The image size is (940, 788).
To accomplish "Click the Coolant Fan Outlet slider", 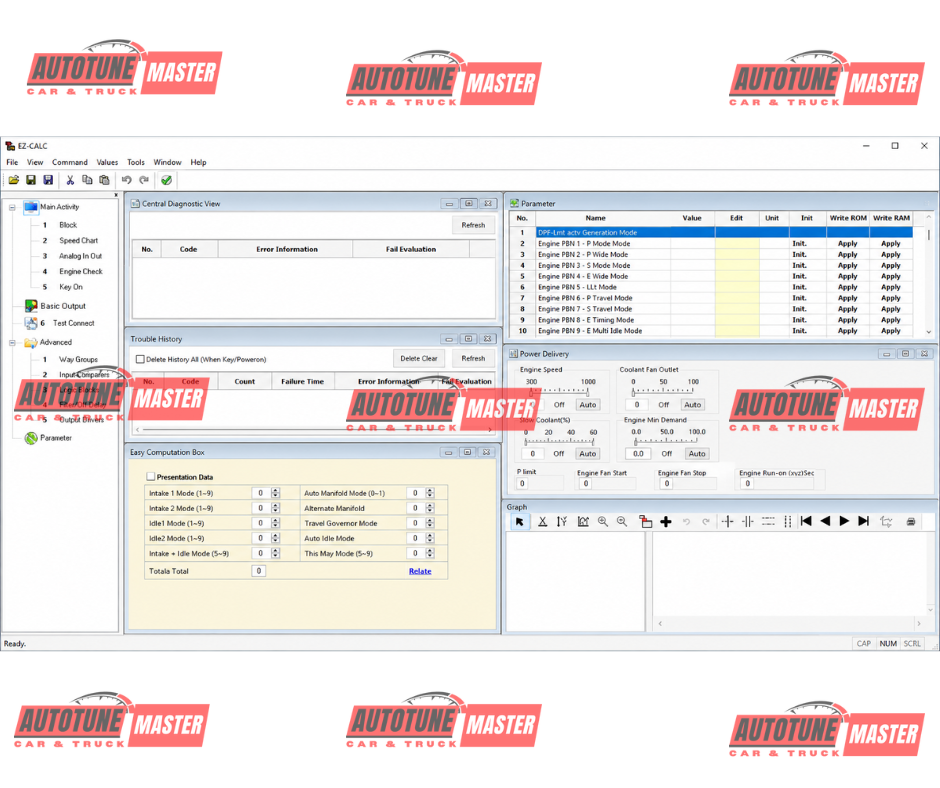I will [663, 392].
